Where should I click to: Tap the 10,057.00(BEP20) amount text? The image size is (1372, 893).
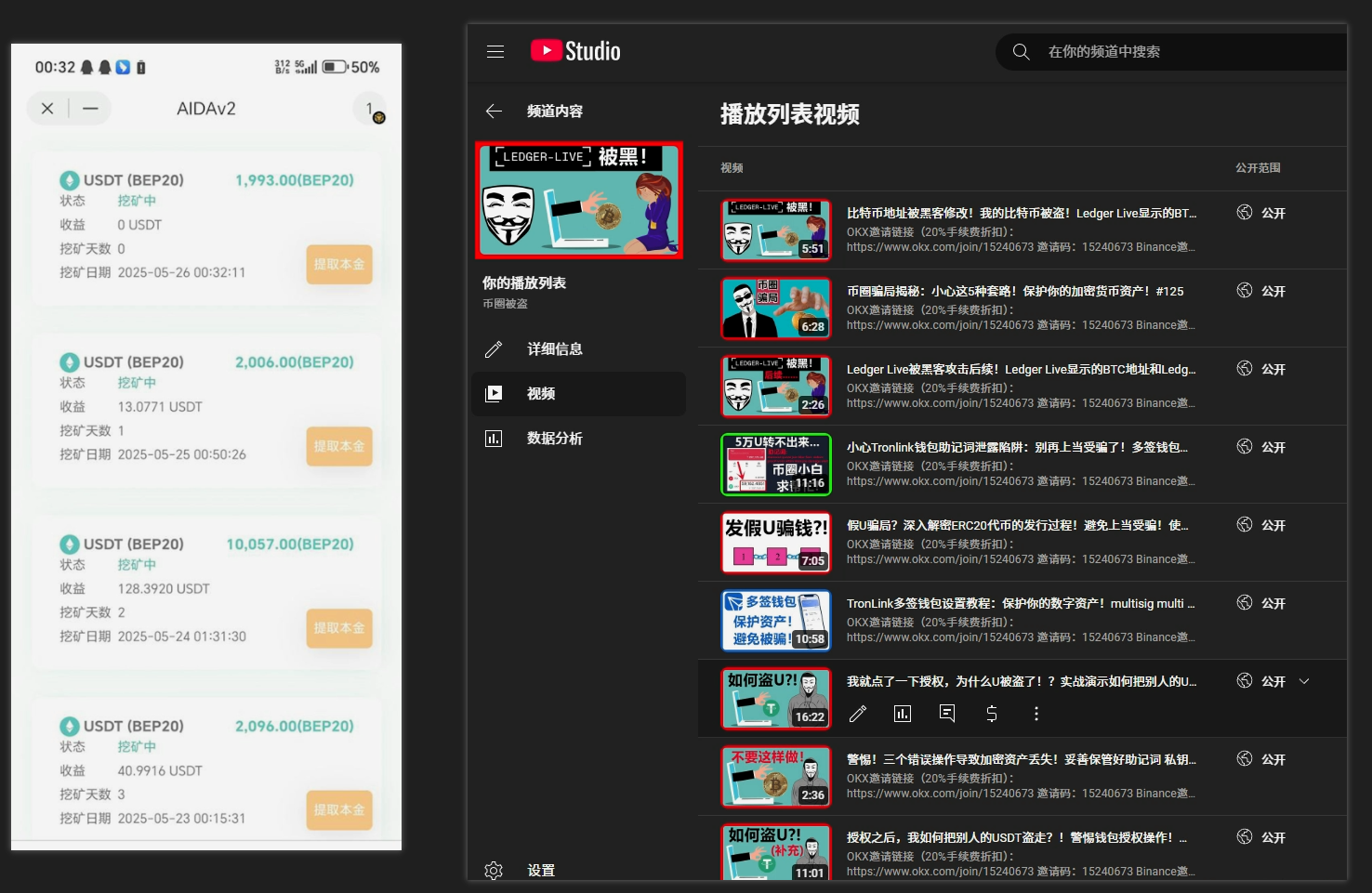(290, 545)
